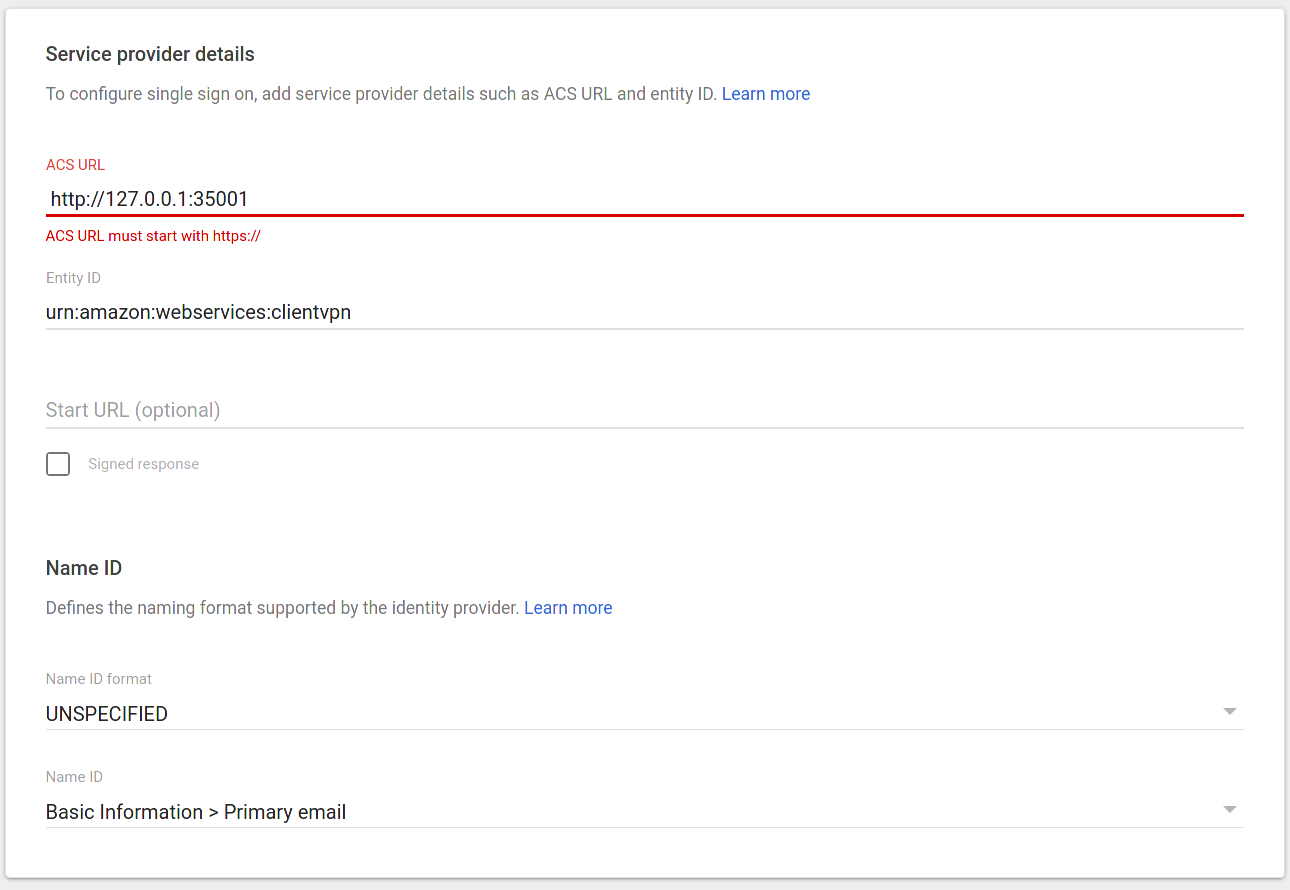Click the 'Defines the naming format' description text
Image resolution: width=1290 pixels, height=890 pixels.
[282, 608]
